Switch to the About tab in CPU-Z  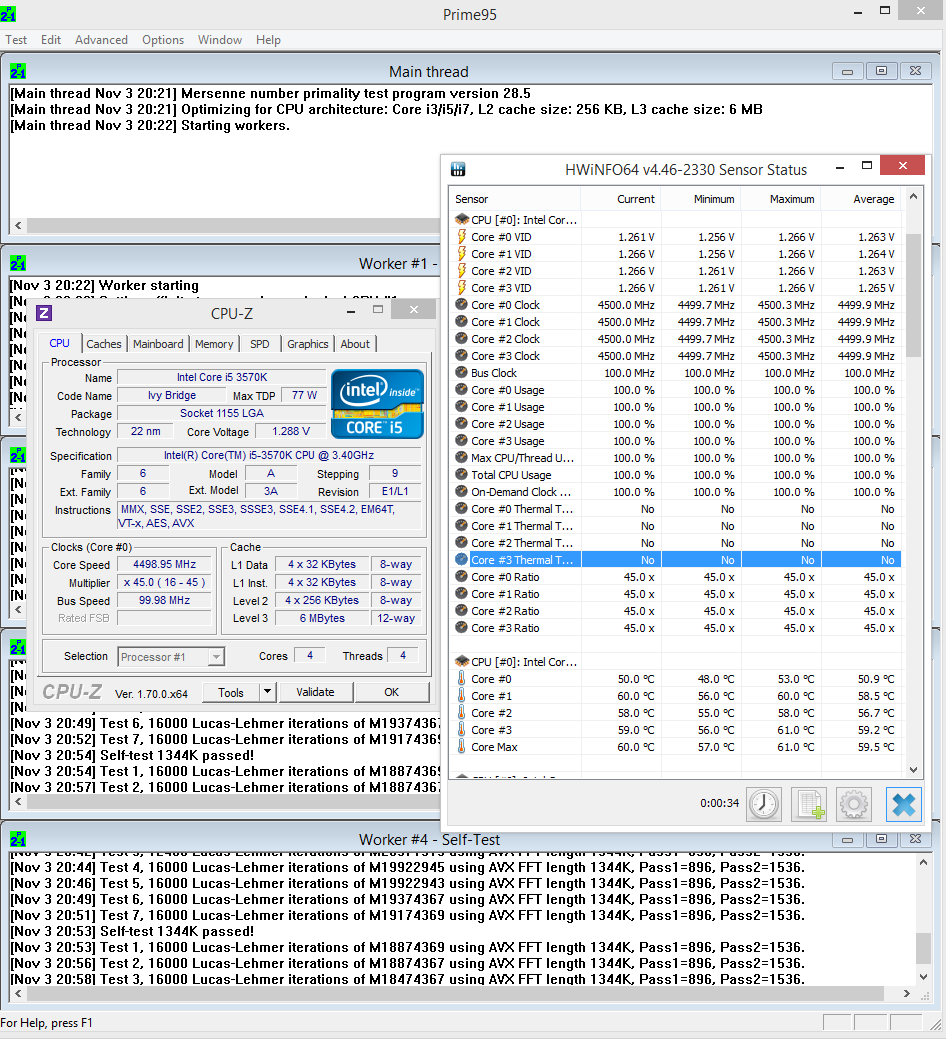[355, 344]
